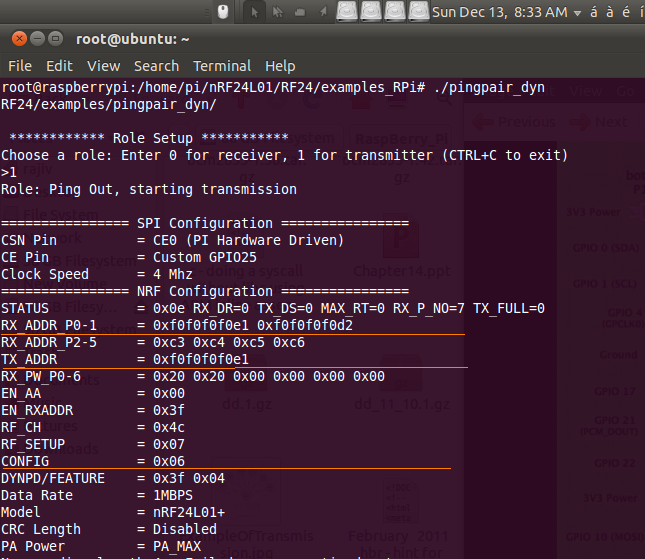Click the RF24/examples/pingpair_dyn/ path line

pyautogui.click(x=109, y=104)
